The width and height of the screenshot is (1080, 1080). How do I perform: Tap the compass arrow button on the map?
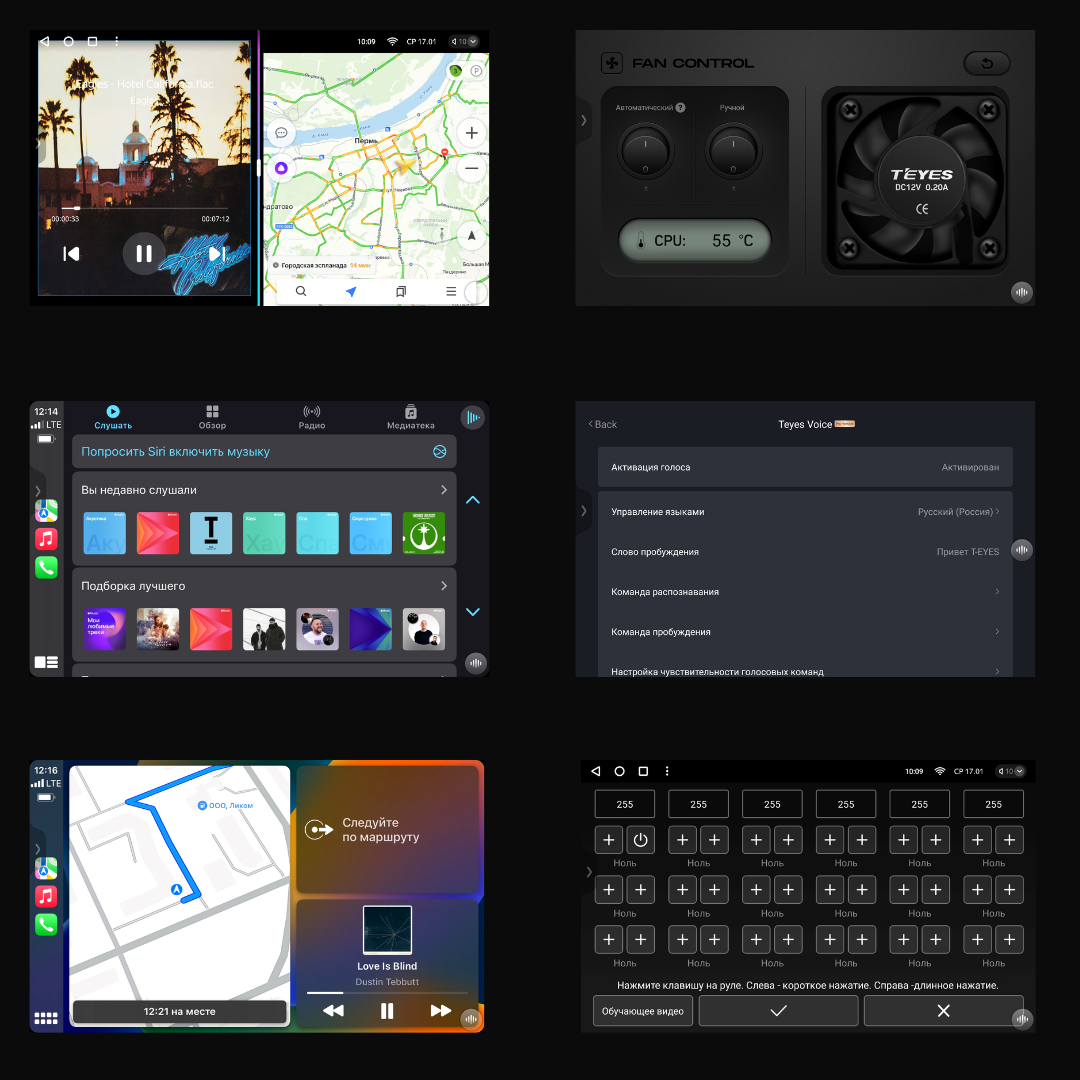471,236
